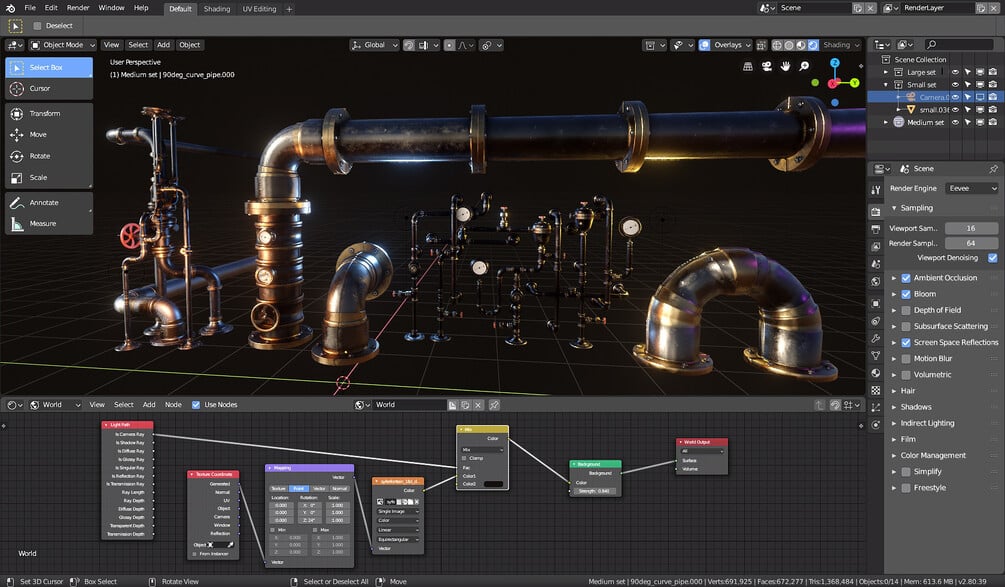This screenshot has height=587, width=1005.
Task: Toggle Viewport Denoising checkbox
Action: pyautogui.click(x=992, y=258)
